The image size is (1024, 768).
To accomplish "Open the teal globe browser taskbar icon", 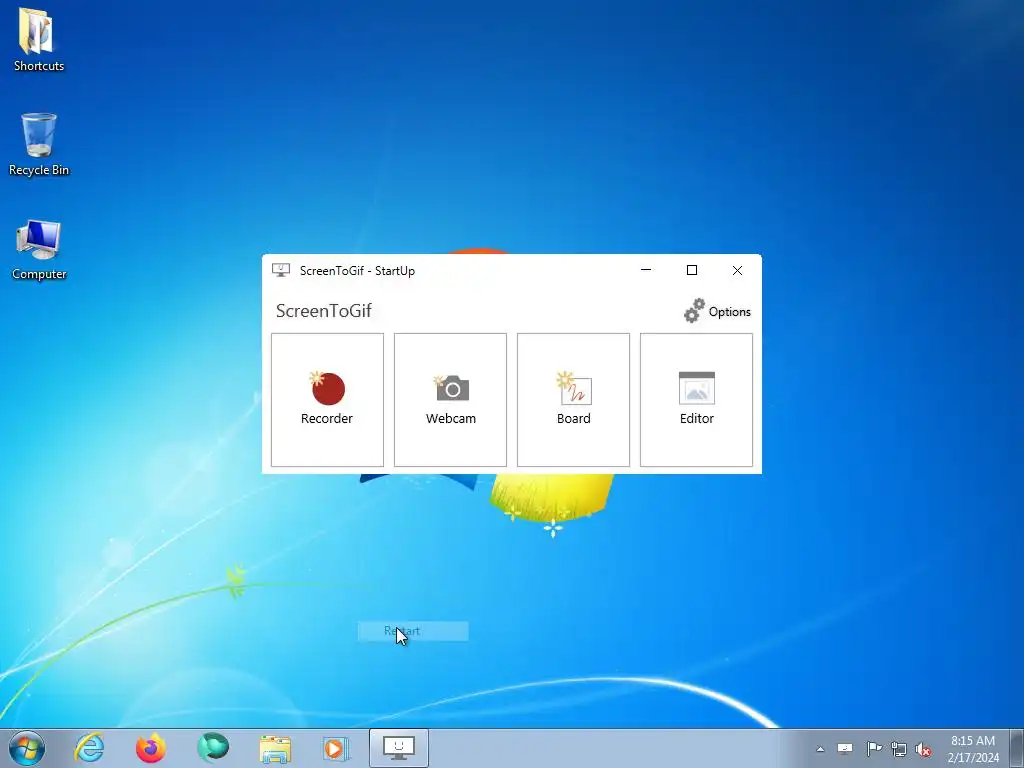I will 213,748.
